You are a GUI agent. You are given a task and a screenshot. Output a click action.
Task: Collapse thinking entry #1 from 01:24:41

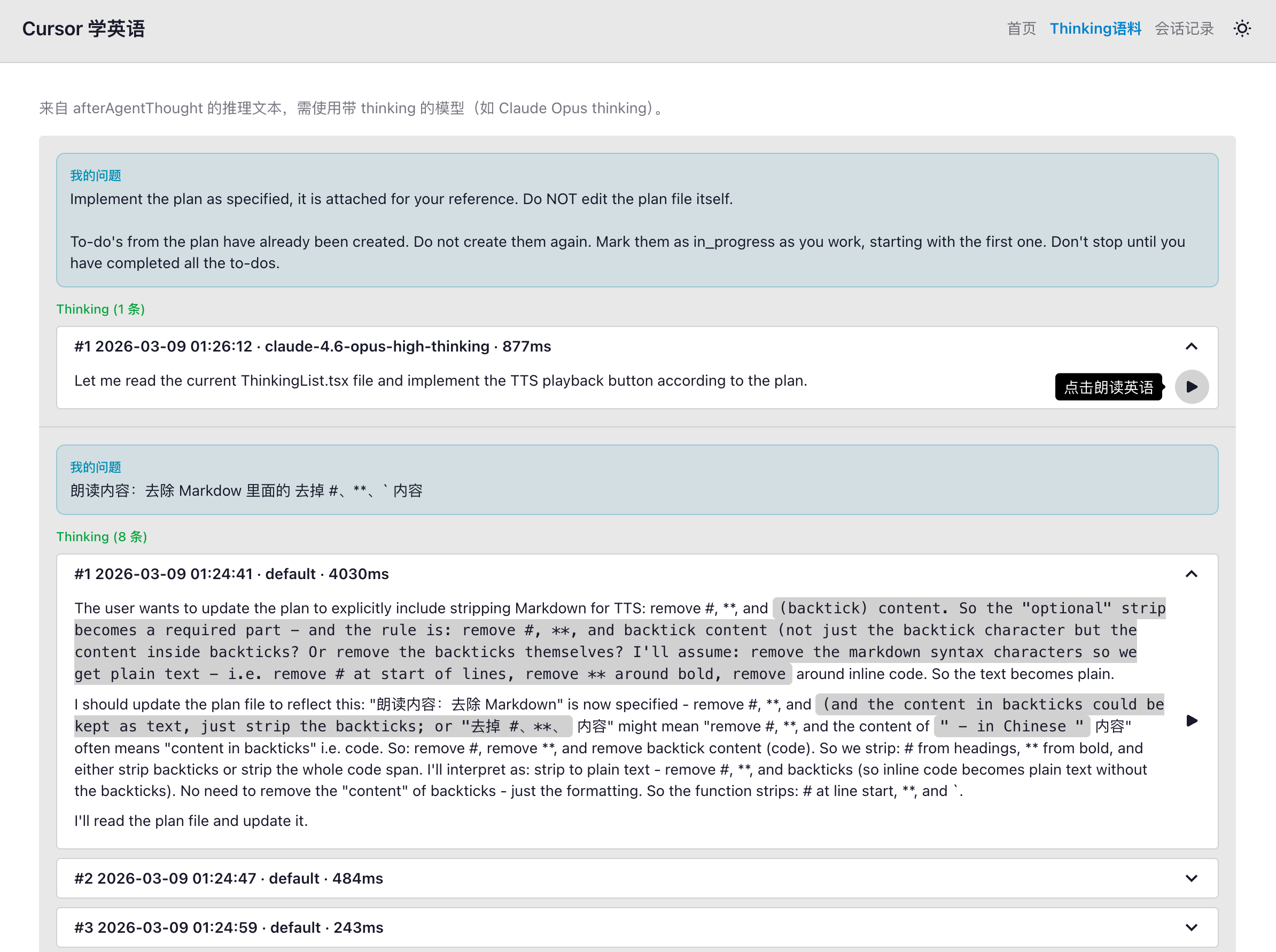click(1191, 574)
